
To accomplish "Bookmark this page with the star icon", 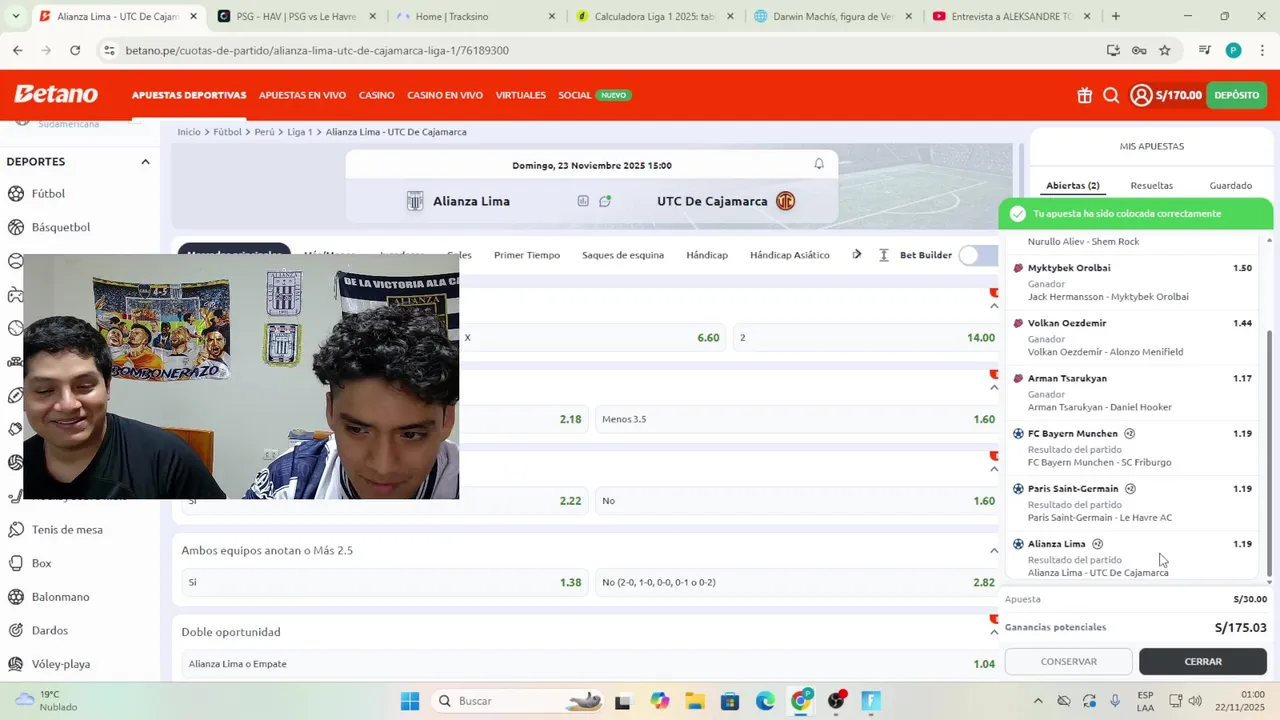I will (x=1165, y=50).
